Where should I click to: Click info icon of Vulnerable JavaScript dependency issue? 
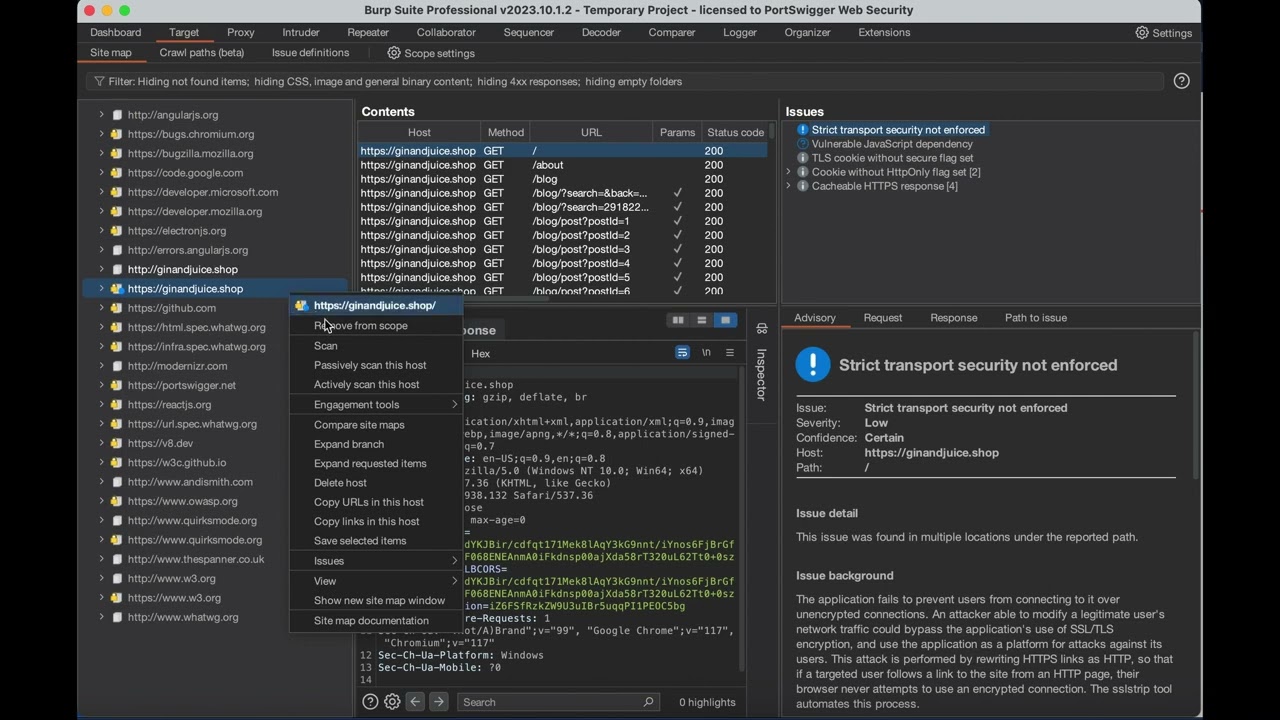click(802, 144)
